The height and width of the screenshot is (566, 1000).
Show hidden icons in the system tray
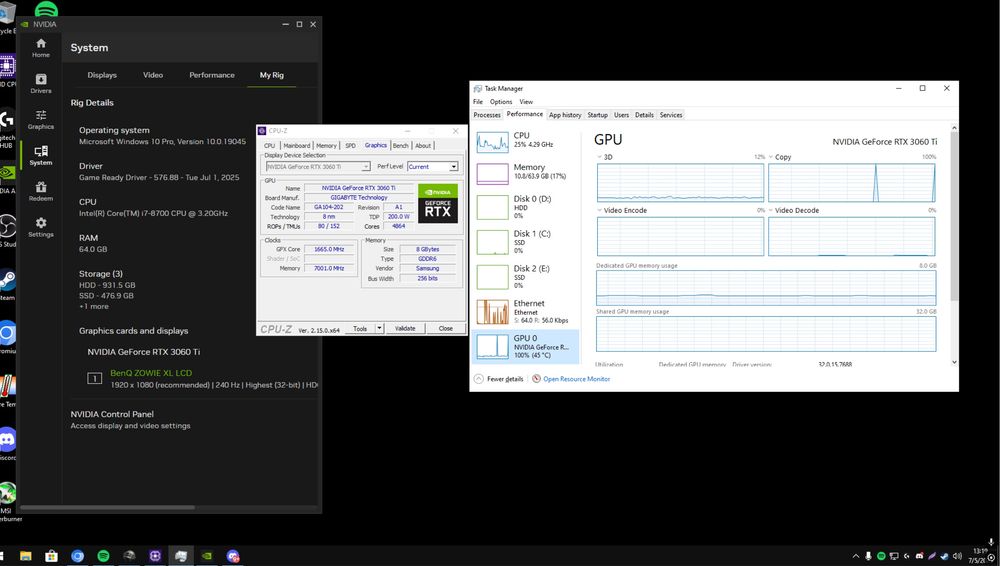[856, 556]
